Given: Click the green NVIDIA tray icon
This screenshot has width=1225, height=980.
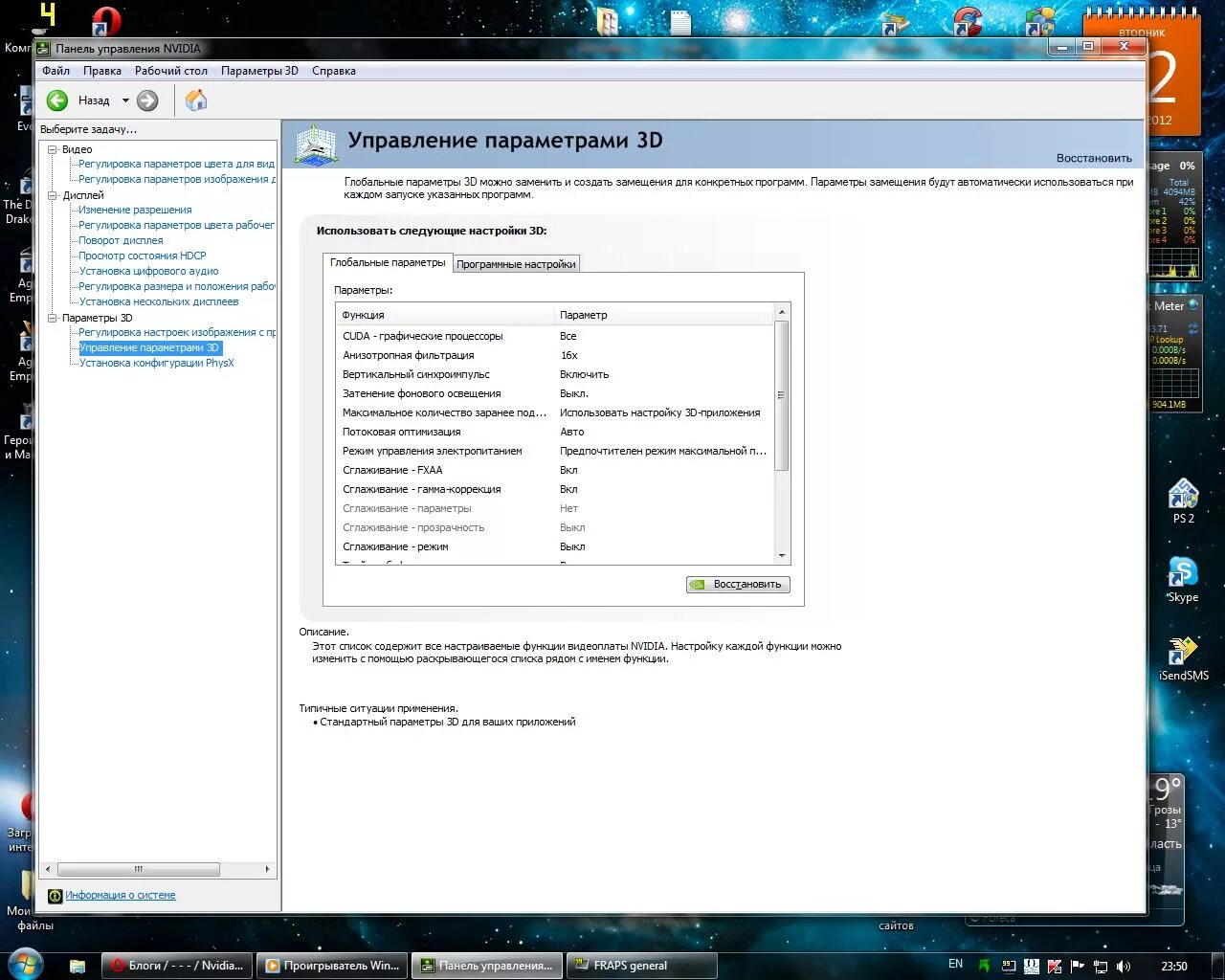Looking at the screenshot, I should tap(984, 966).
